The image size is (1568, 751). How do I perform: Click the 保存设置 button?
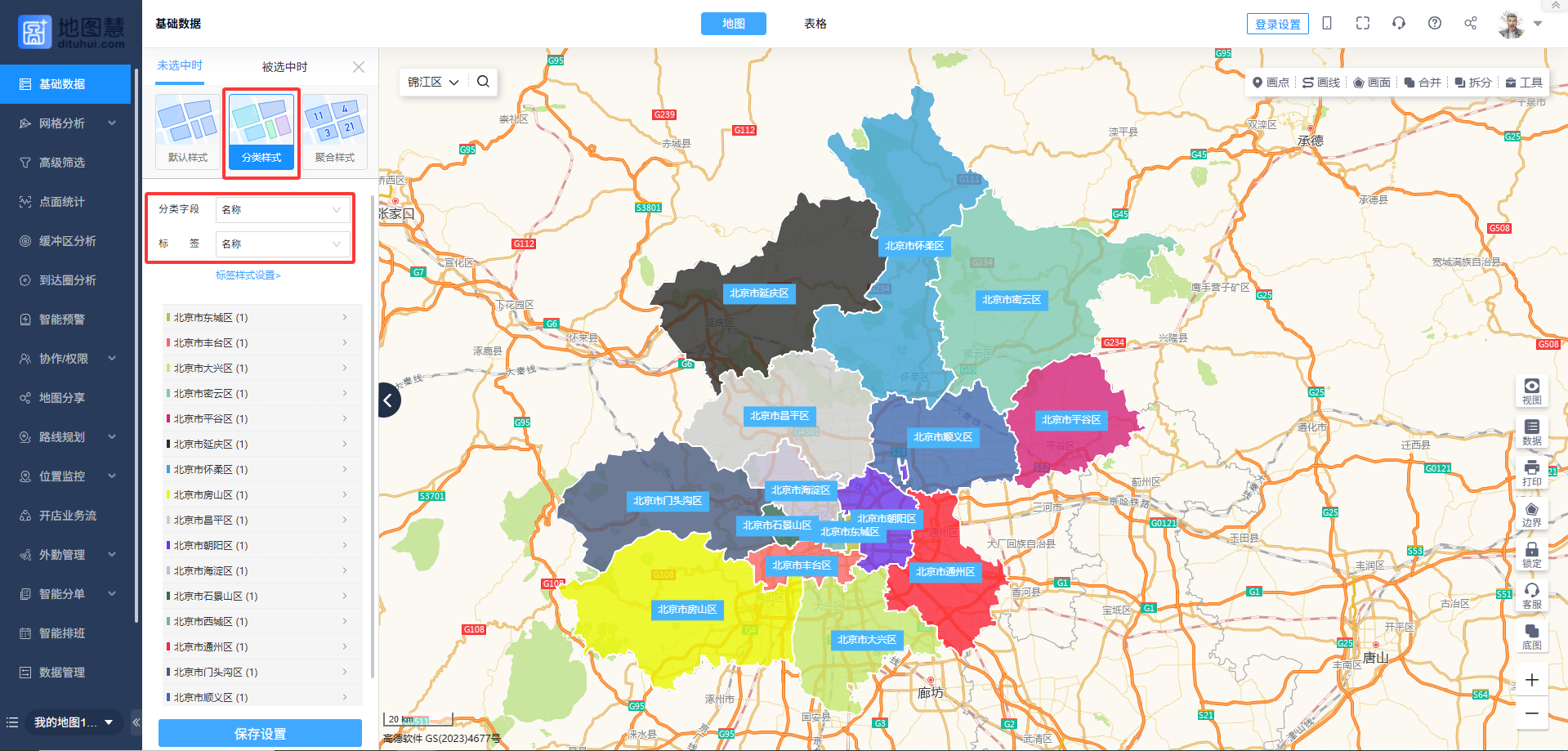pos(260,733)
